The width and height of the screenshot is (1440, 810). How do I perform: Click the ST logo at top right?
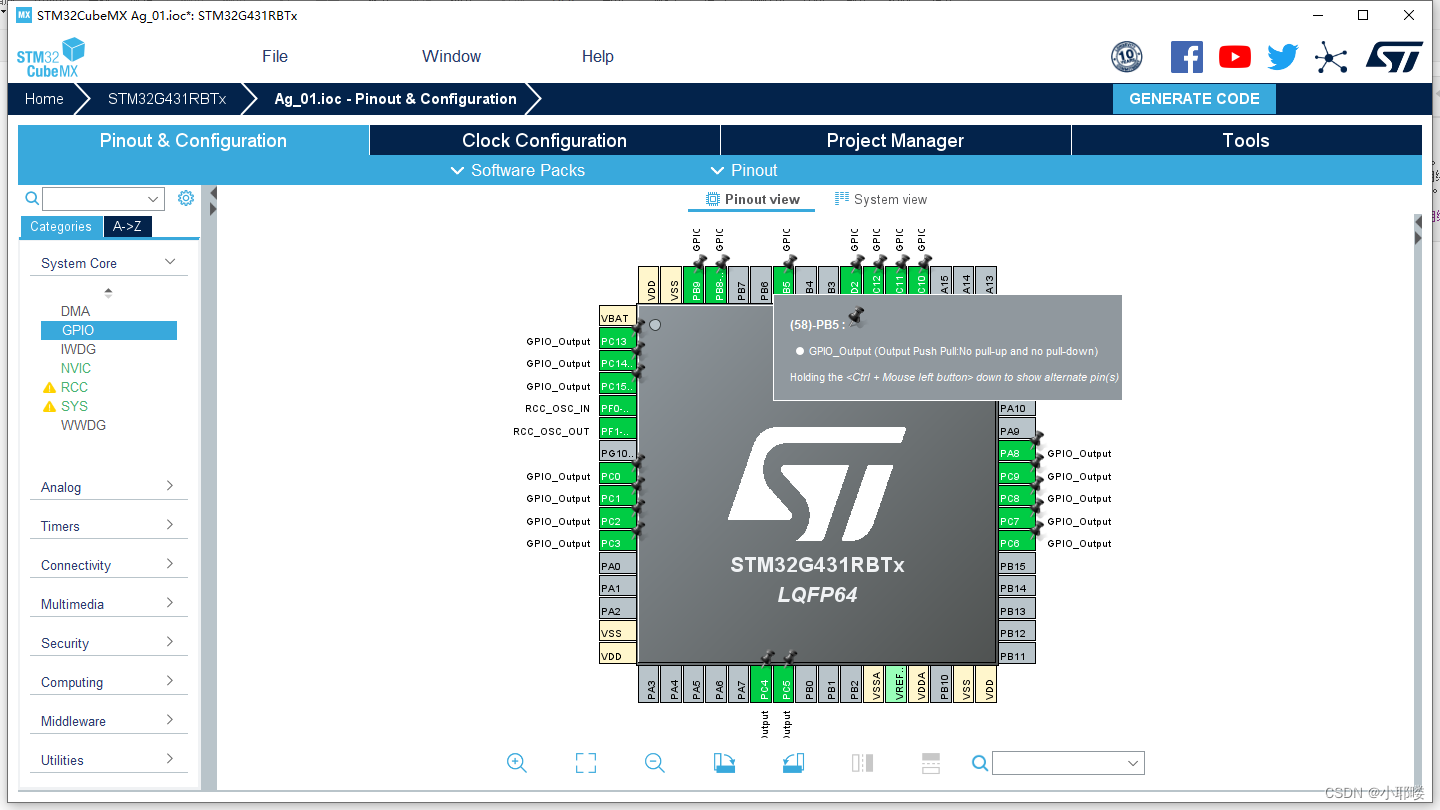[1394, 57]
